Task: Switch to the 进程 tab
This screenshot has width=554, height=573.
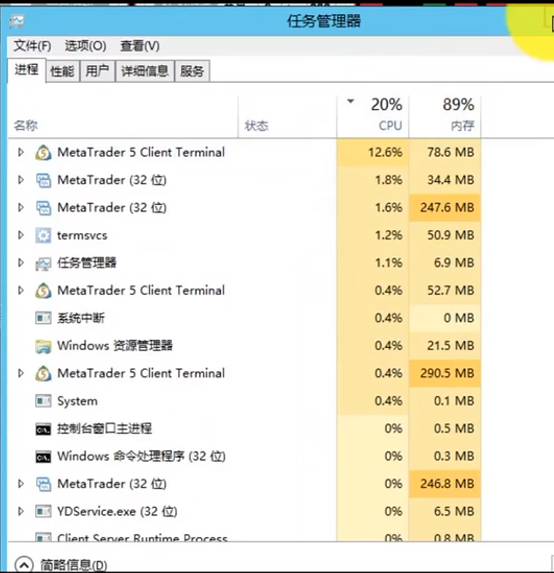Action: (27, 69)
